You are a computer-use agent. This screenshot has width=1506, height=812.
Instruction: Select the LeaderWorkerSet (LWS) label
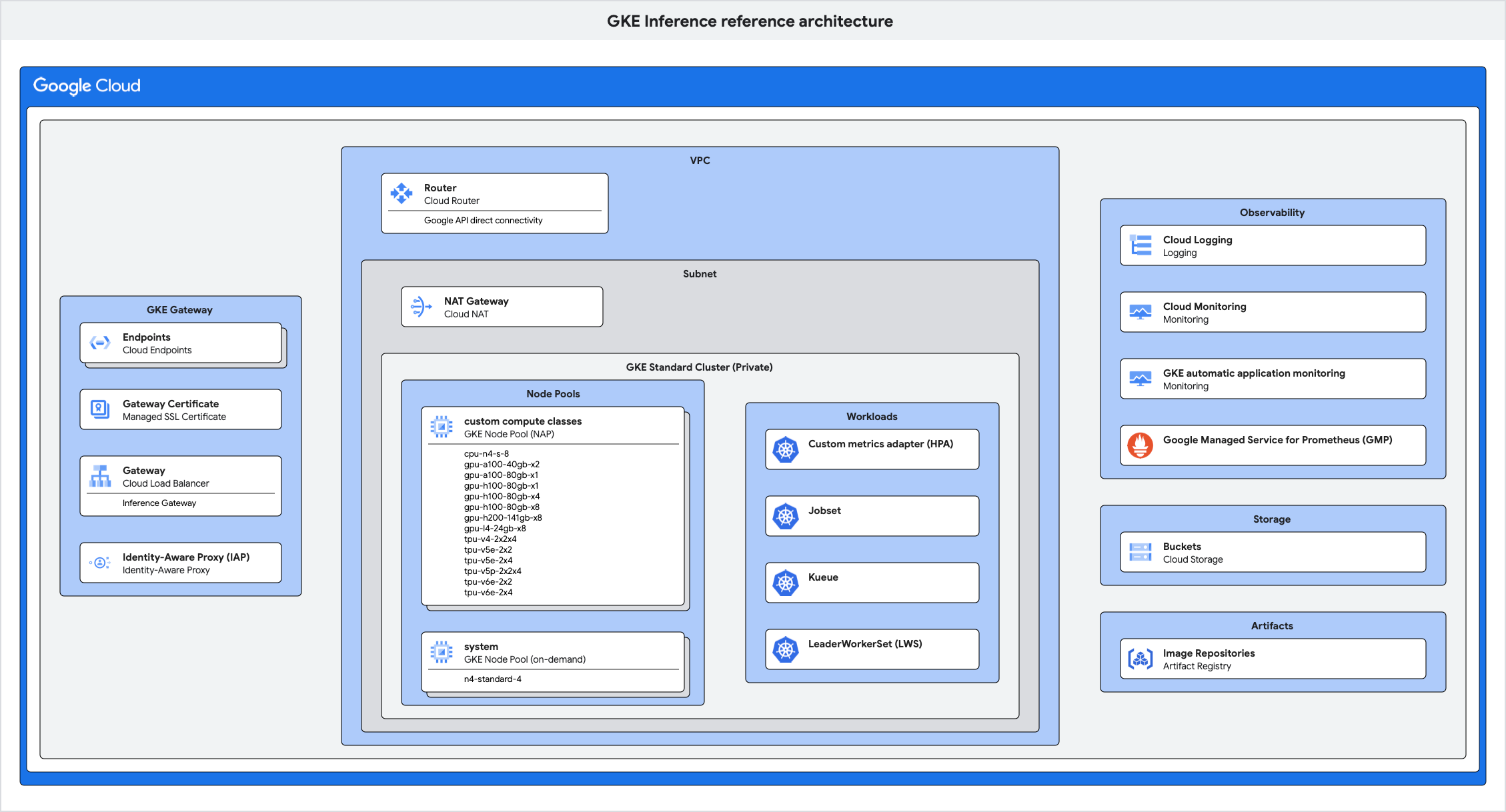[x=865, y=644]
